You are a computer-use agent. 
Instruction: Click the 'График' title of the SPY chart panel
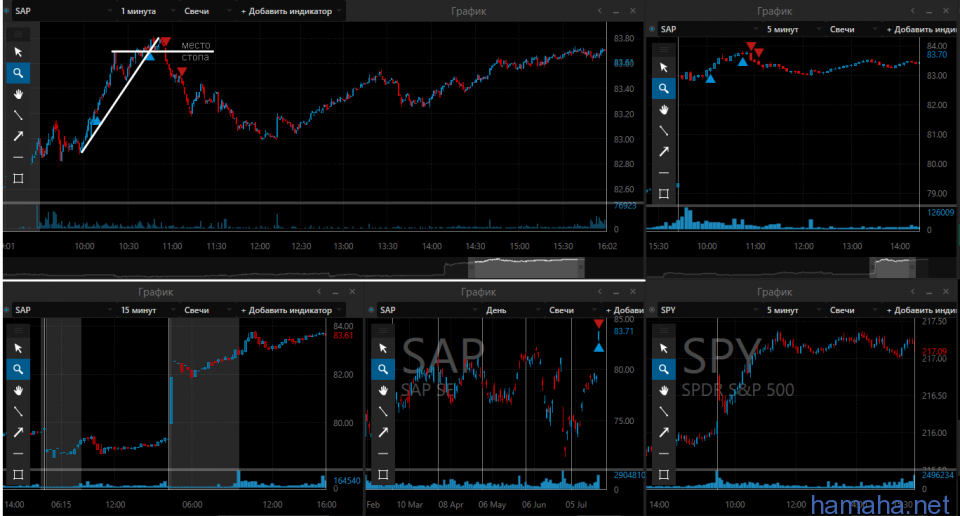(774, 292)
